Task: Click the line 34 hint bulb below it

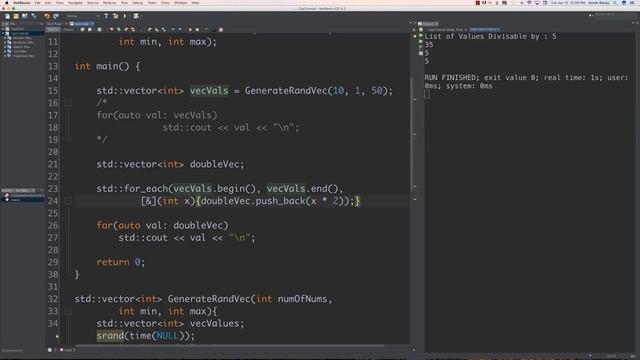Action: [x=57, y=336]
